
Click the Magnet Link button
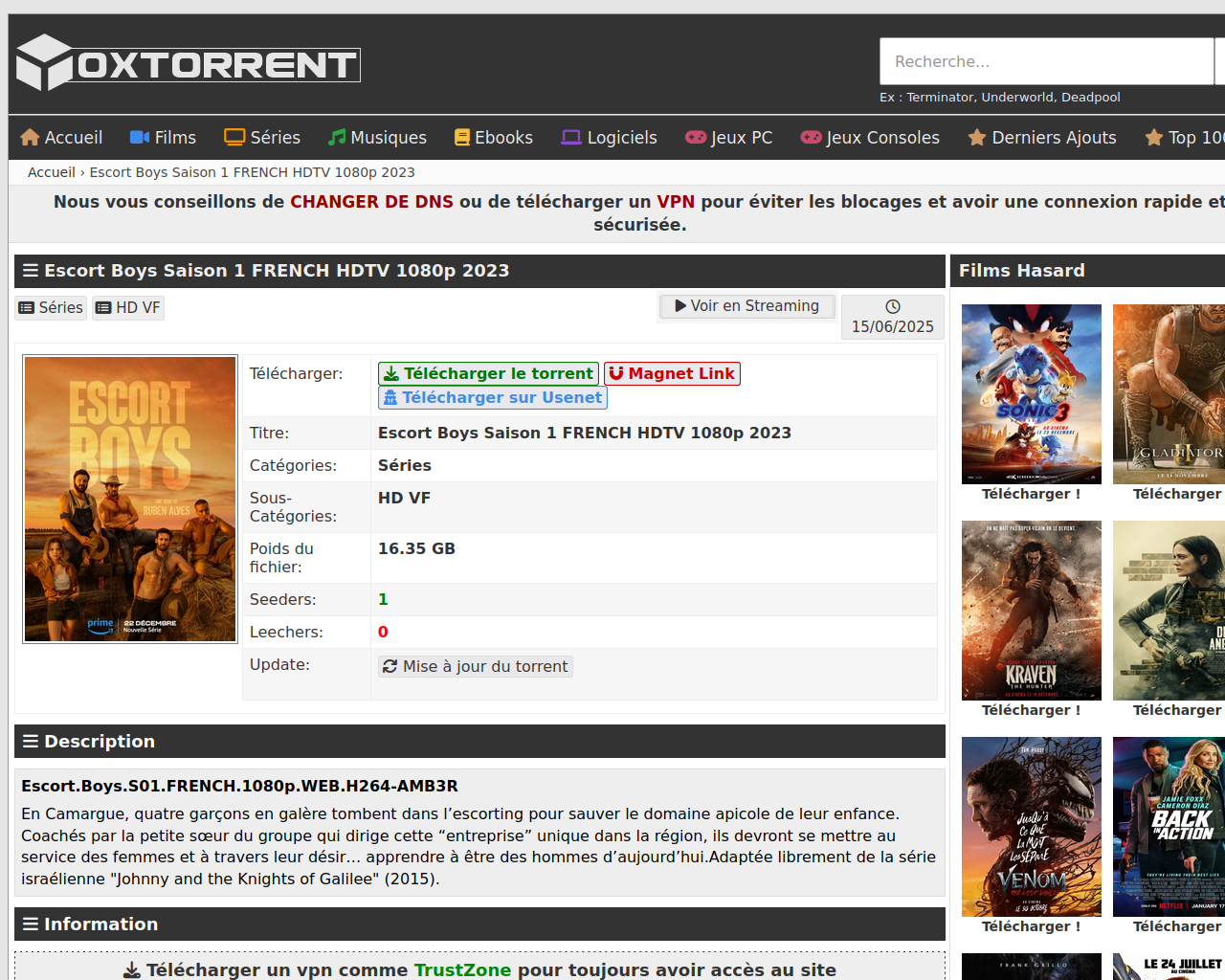(672, 373)
